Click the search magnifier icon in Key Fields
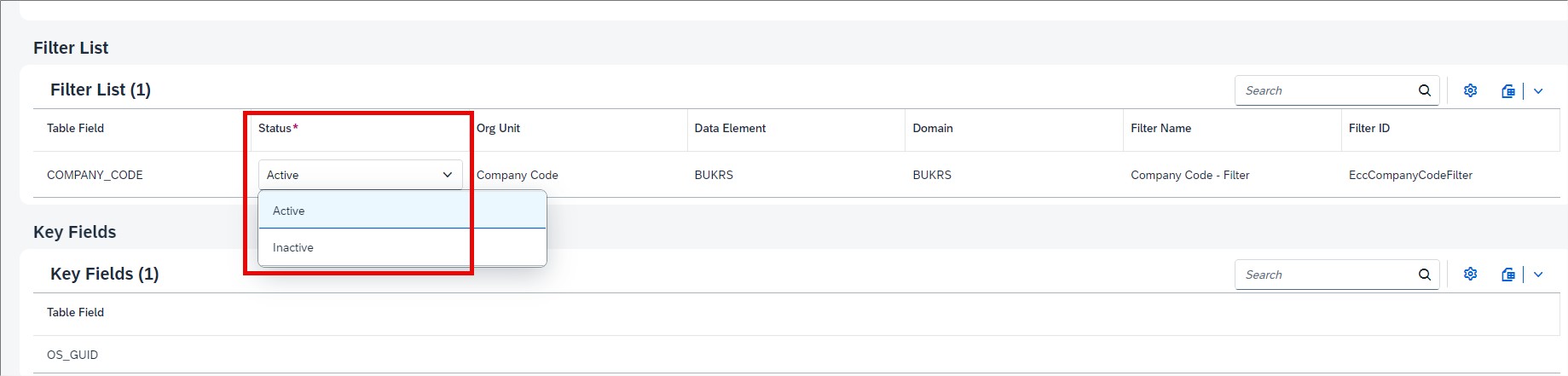The image size is (1568, 376). [1424, 275]
